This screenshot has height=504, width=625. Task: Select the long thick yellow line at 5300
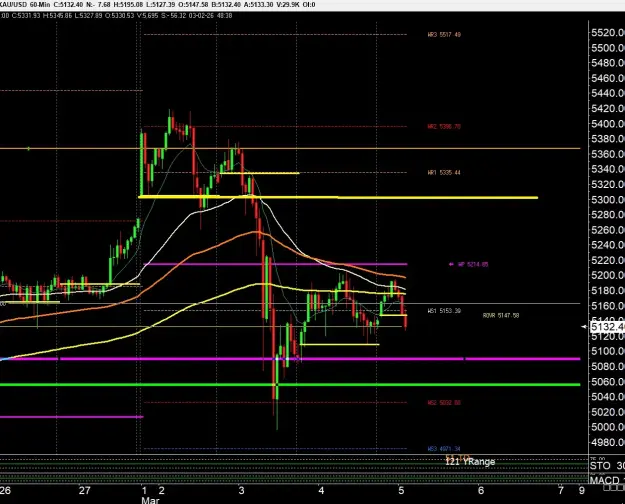338,197
